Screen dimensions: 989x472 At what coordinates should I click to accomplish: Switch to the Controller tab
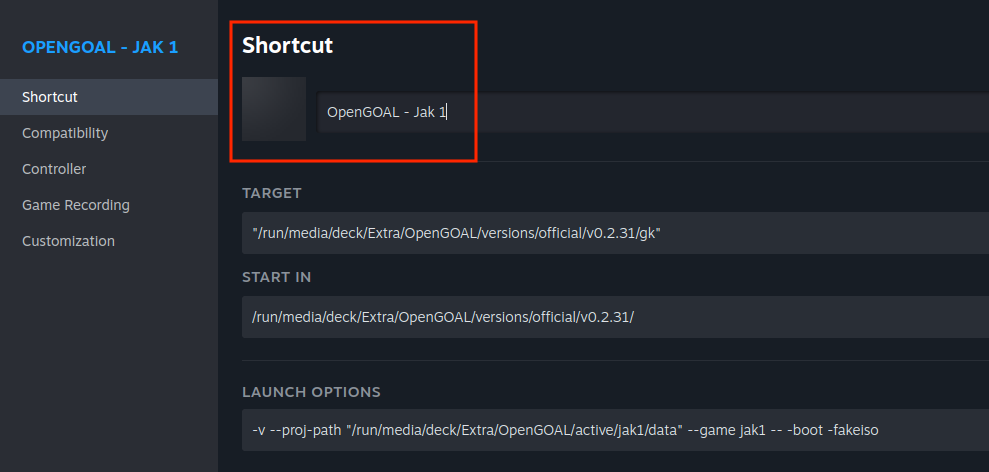(x=54, y=169)
